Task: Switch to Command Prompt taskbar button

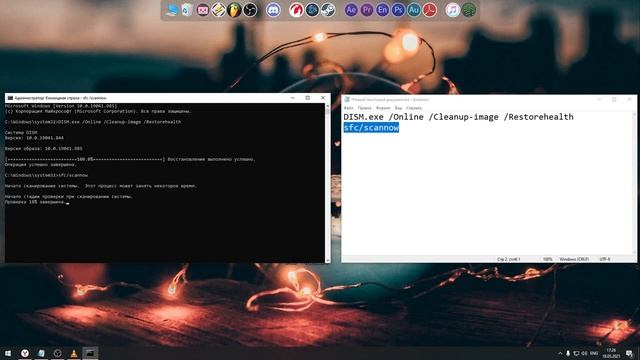Action: pos(90,353)
